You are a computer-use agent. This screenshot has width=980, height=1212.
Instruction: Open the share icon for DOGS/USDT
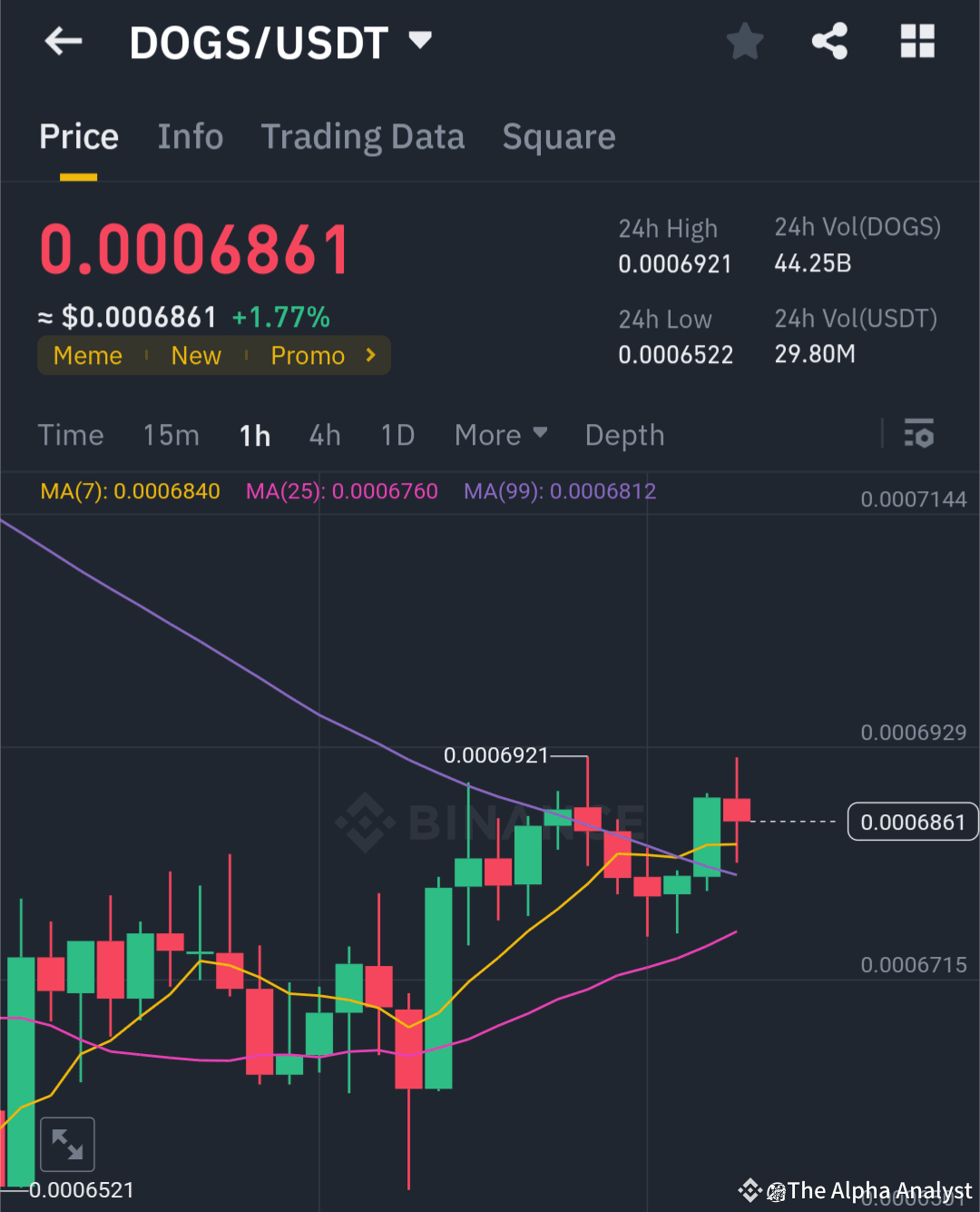point(829,41)
